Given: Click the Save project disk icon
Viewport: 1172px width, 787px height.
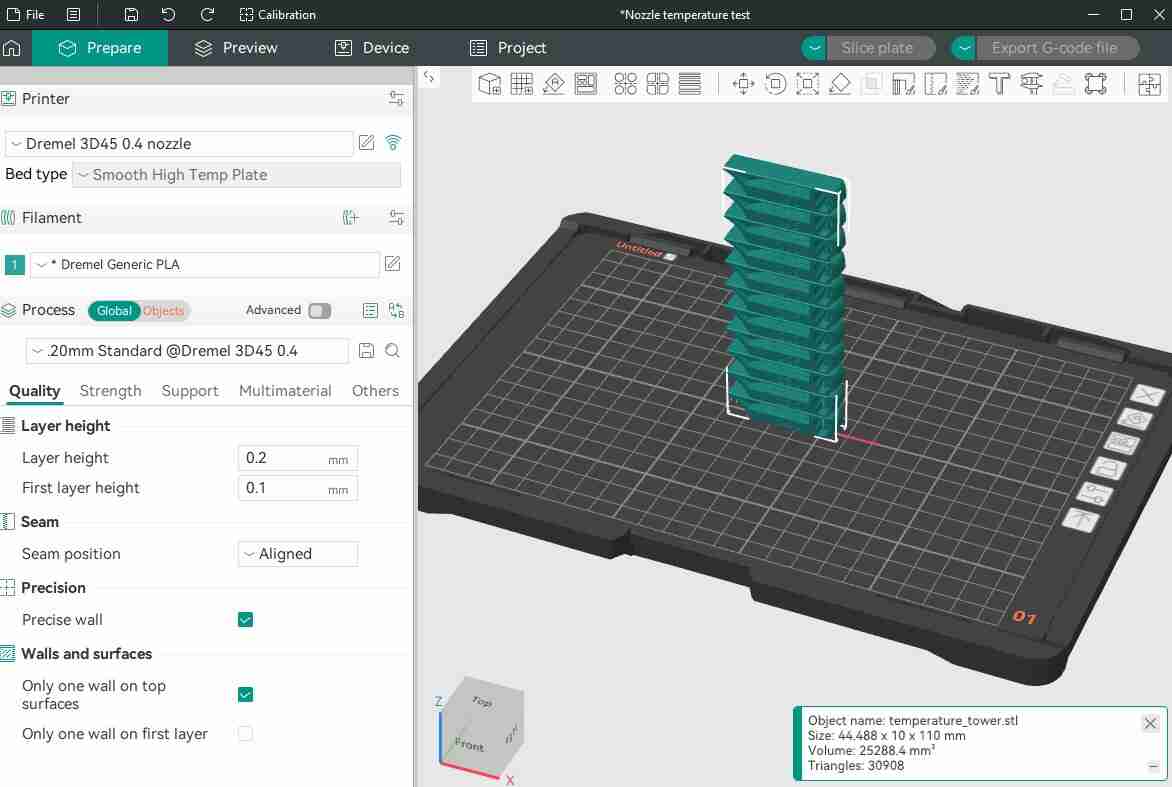Looking at the screenshot, I should (x=131, y=14).
